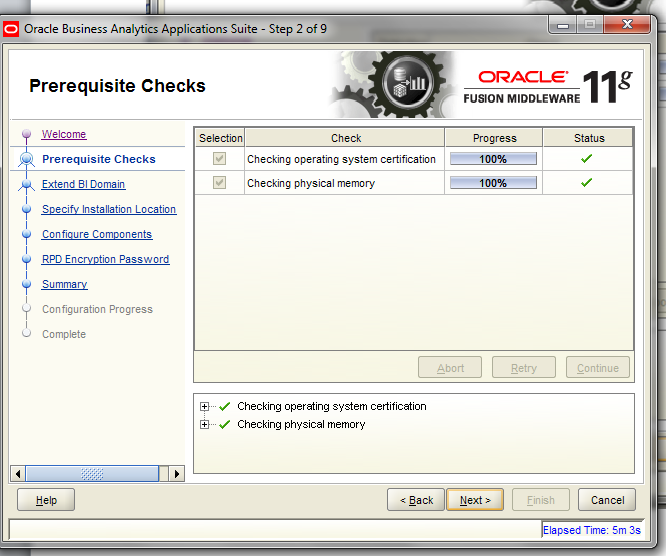
Task: Go to Extend BI Domain step
Action: pyautogui.click(x=83, y=184)
